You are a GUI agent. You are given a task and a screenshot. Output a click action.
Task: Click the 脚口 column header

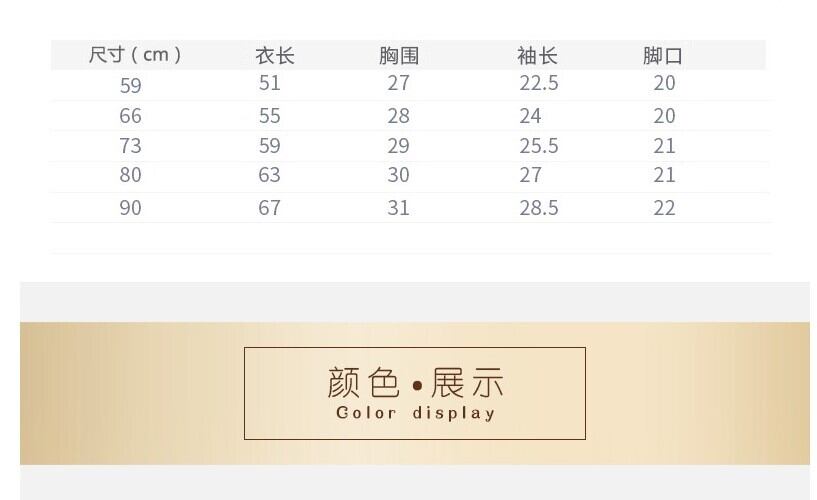click(x=662, y=56)
